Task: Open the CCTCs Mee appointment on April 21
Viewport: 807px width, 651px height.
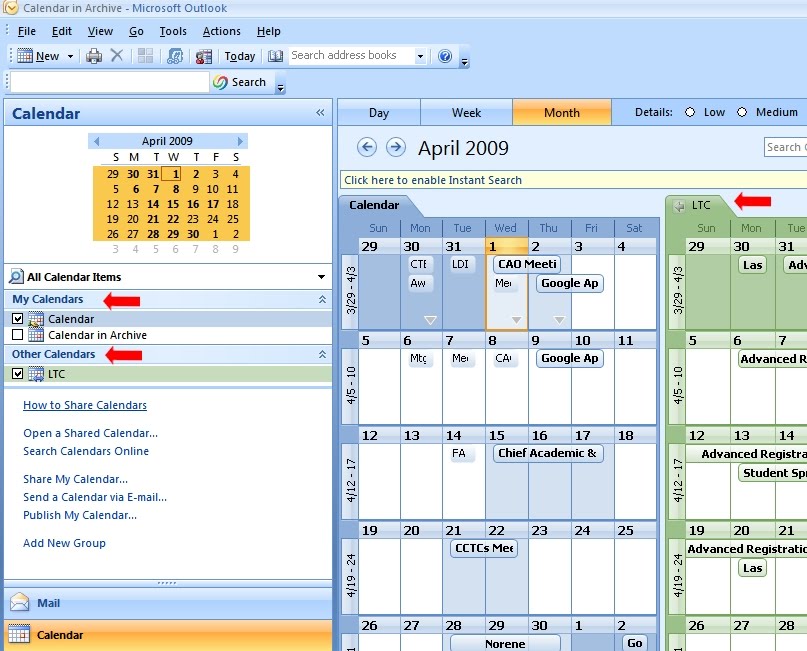Action: [484, 549]
